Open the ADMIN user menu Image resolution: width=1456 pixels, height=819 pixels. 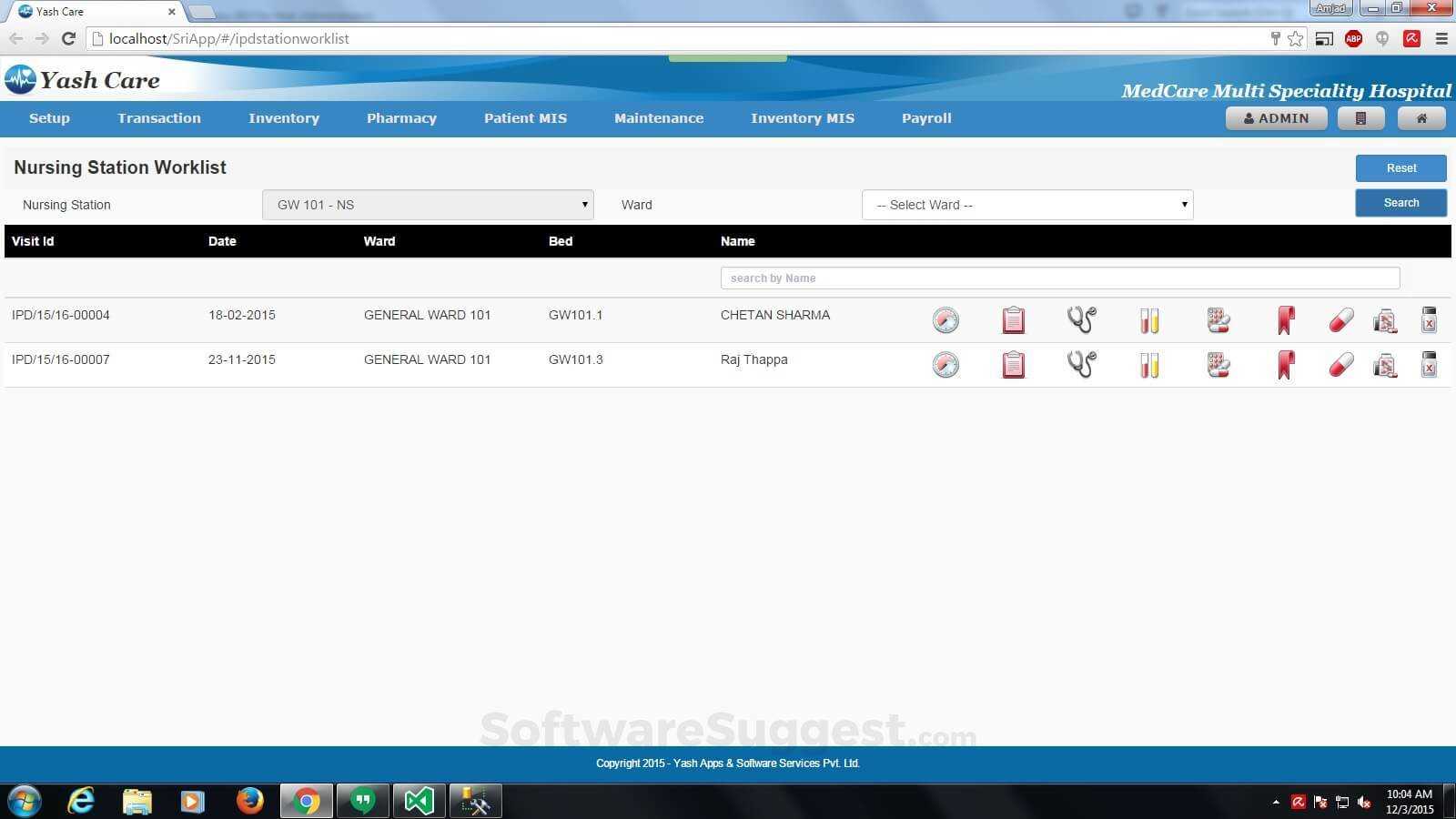[1276, 118]
